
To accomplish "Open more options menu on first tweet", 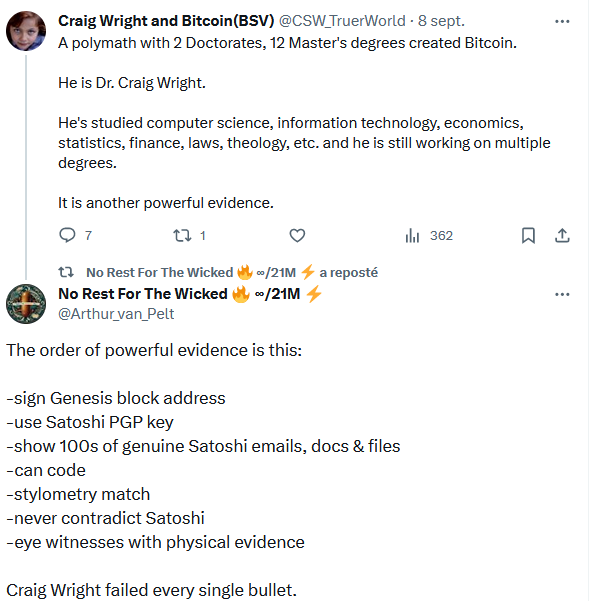I will point(562,20).
